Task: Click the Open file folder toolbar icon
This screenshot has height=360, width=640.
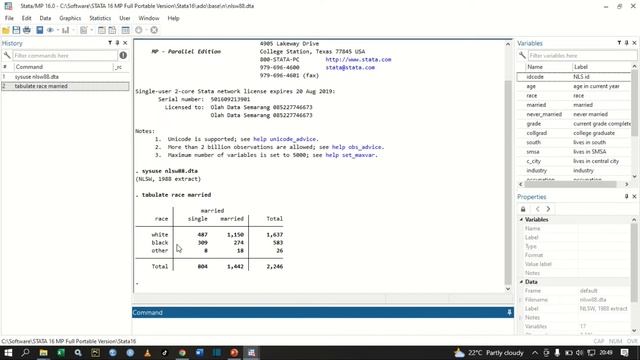Action: [6, 30]
